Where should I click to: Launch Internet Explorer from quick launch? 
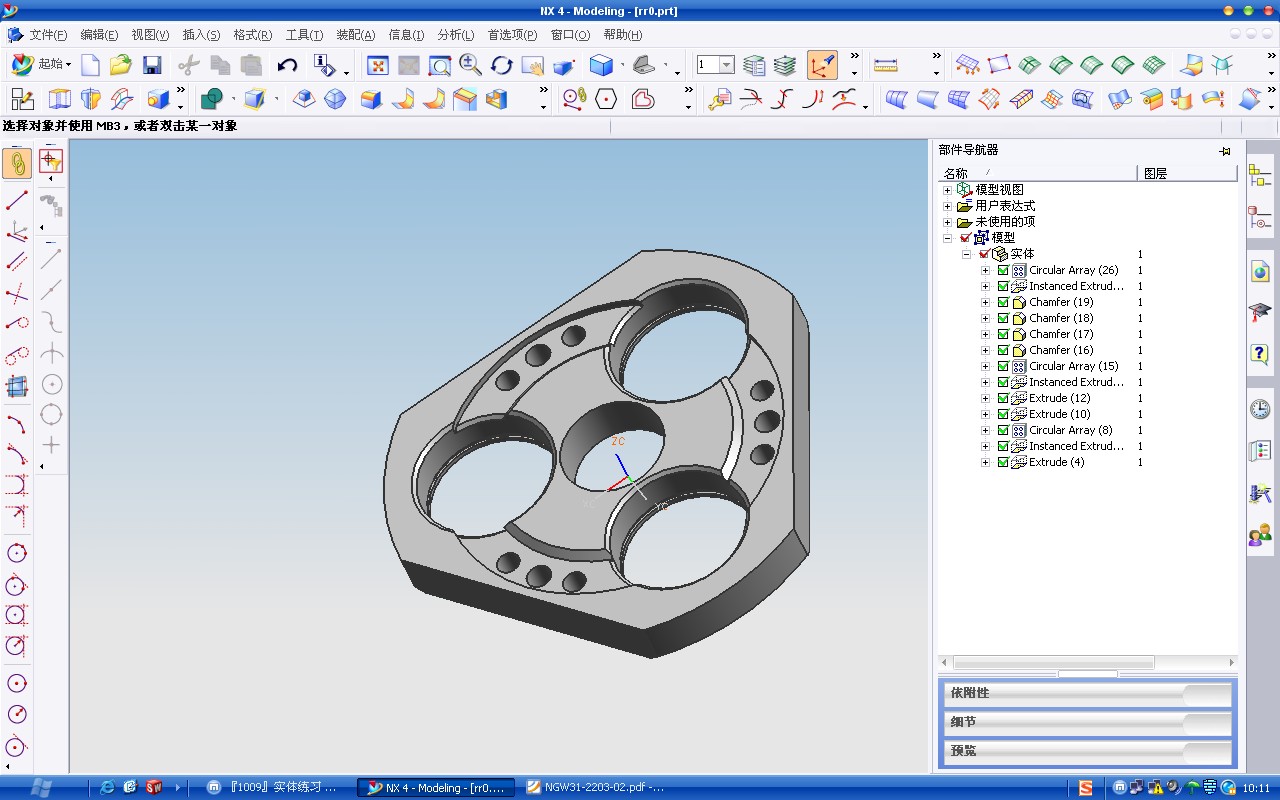[107, 787]
